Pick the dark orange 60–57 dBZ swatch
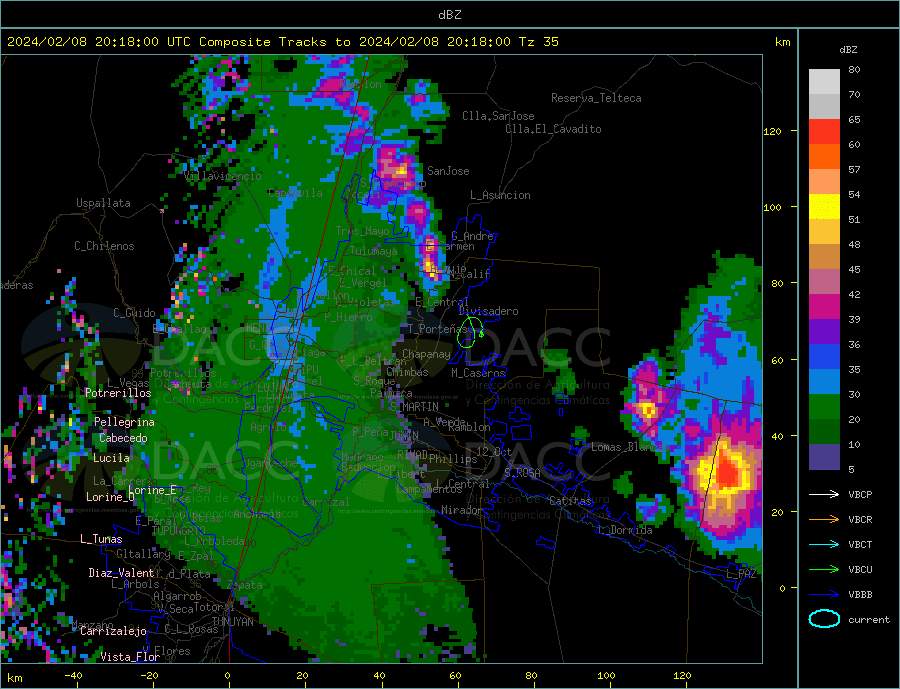Image resolution: width=900 pixels, height=689 pixels. click(824, 156)
